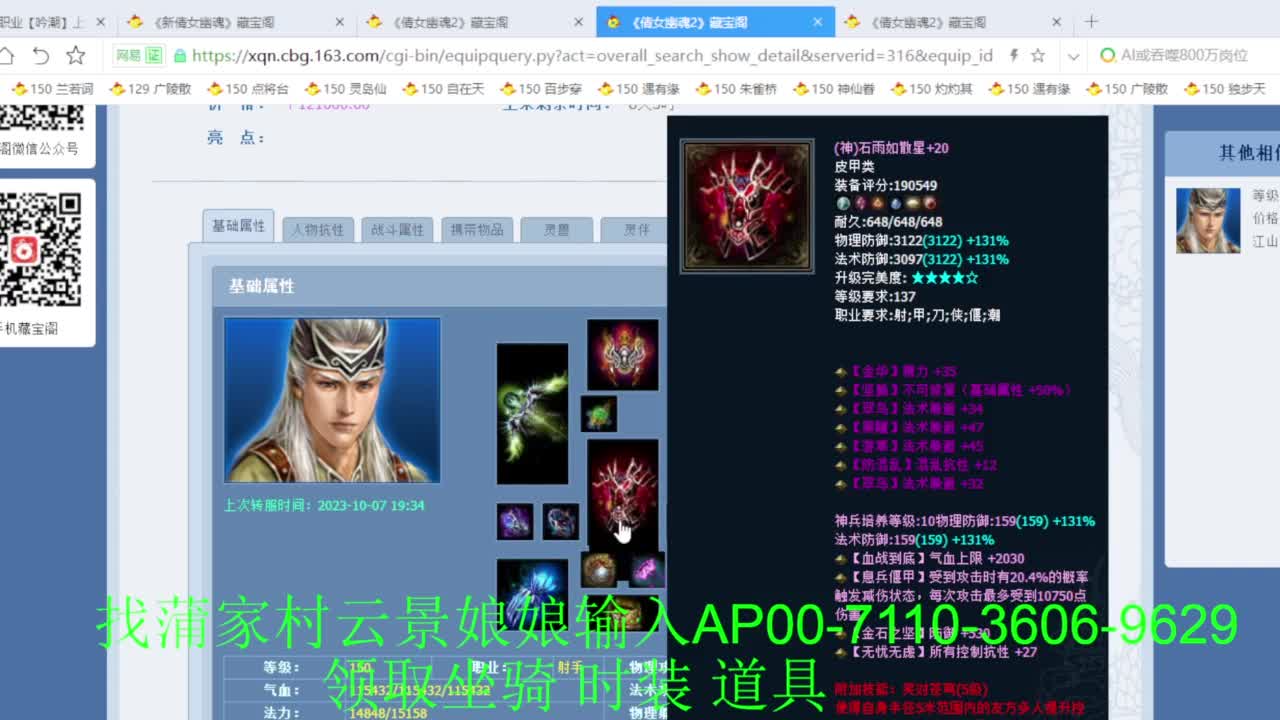Viewport: 1280px width, 720px height.
Task: Open the 150 灵岛仙 bookmark
Action: tap(345, 89)
